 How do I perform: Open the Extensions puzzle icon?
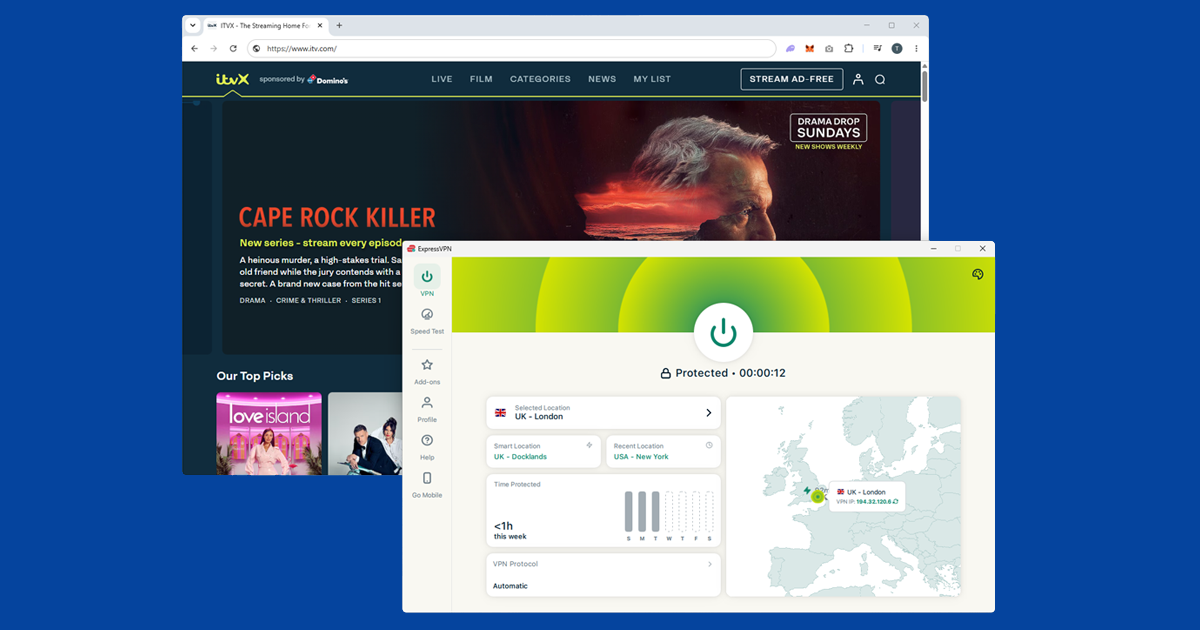pyautogui.click(x=848, y=48)
